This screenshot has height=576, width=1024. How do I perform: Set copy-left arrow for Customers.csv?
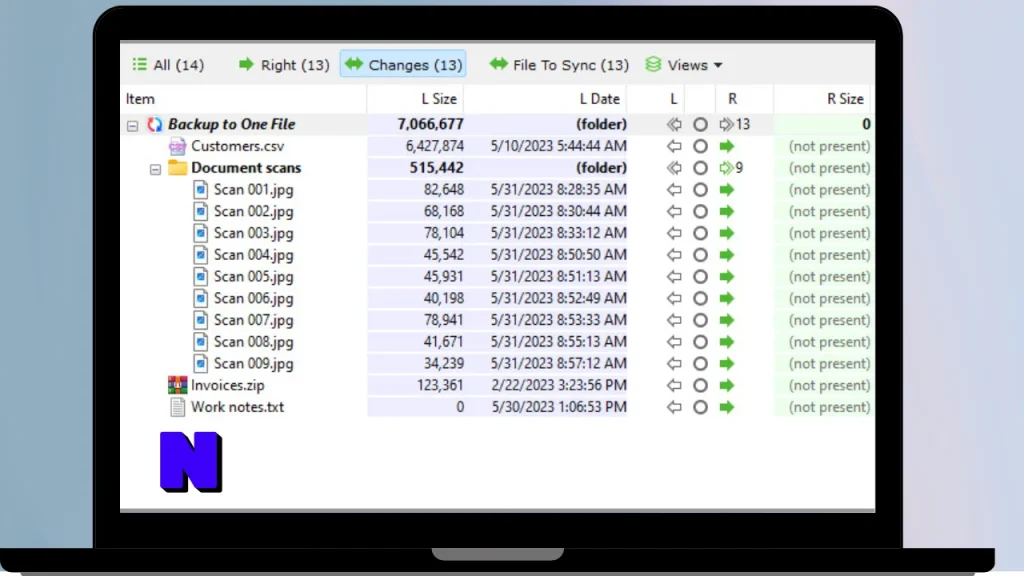[674, 146]
